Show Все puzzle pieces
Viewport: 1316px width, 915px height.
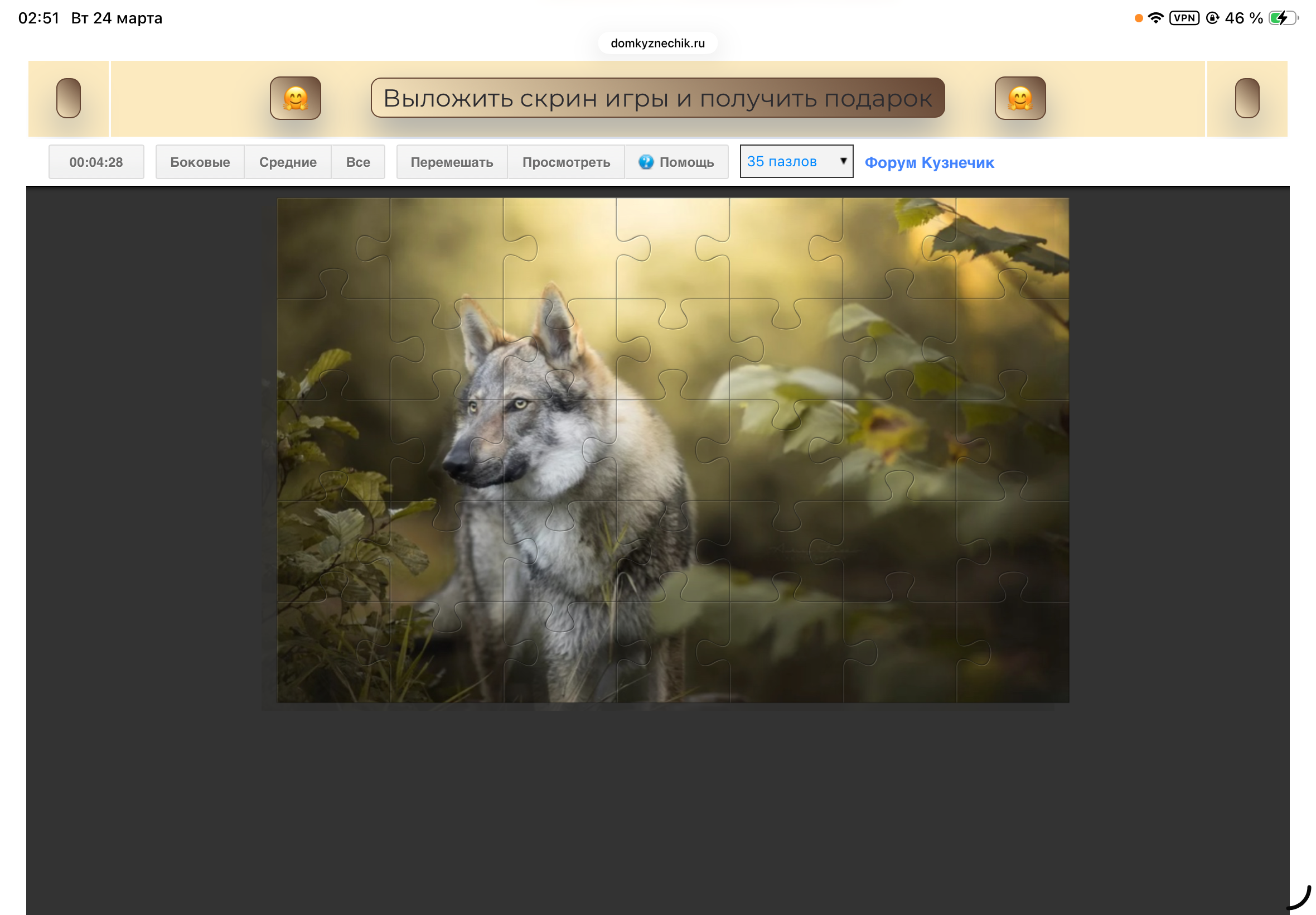click(357, 162)
